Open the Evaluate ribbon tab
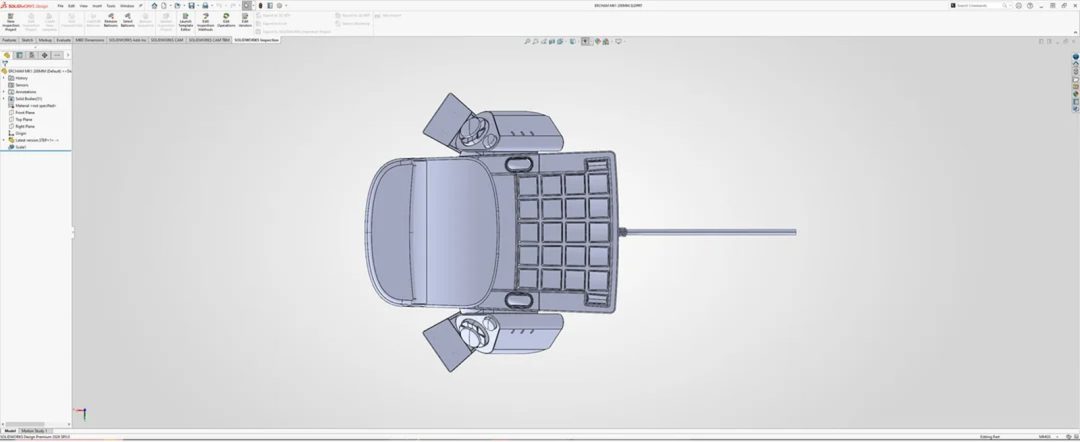The image size is (1080, 442). click(x=63, y=40)
